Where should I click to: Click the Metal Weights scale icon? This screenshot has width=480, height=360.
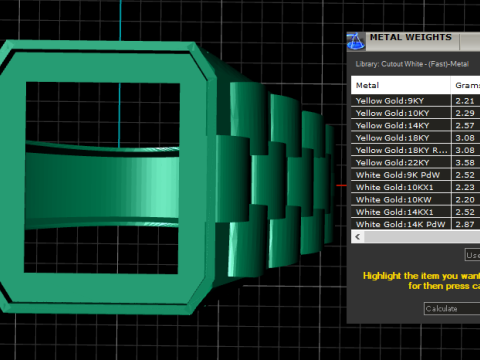356,41
